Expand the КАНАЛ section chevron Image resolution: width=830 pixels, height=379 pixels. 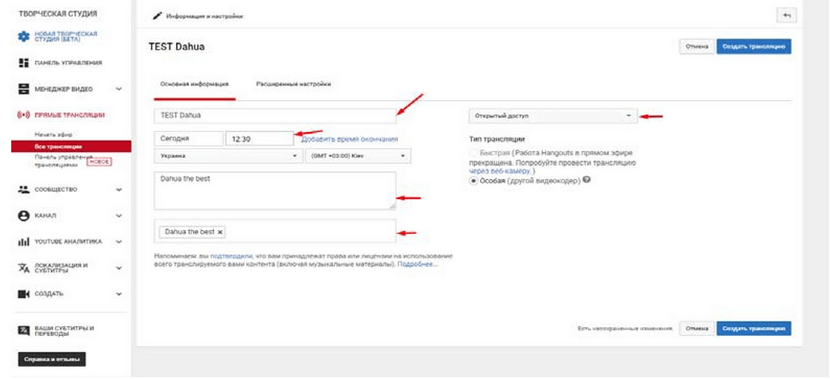119,215
